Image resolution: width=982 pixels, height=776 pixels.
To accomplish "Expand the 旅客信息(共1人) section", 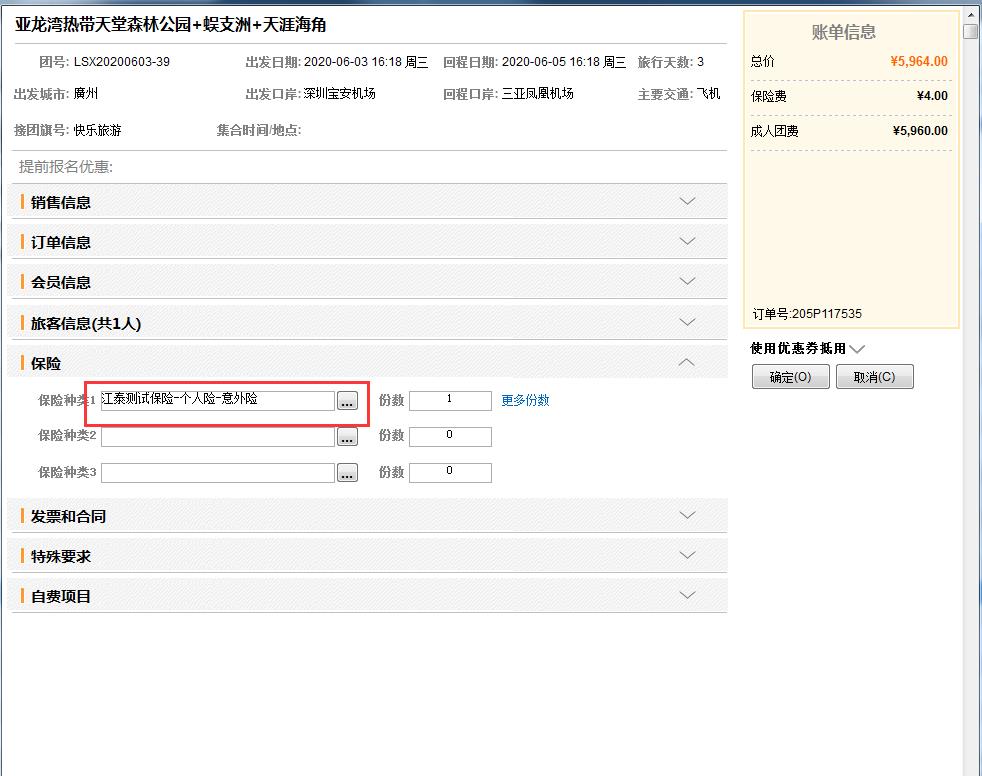I will coord(687,322).
